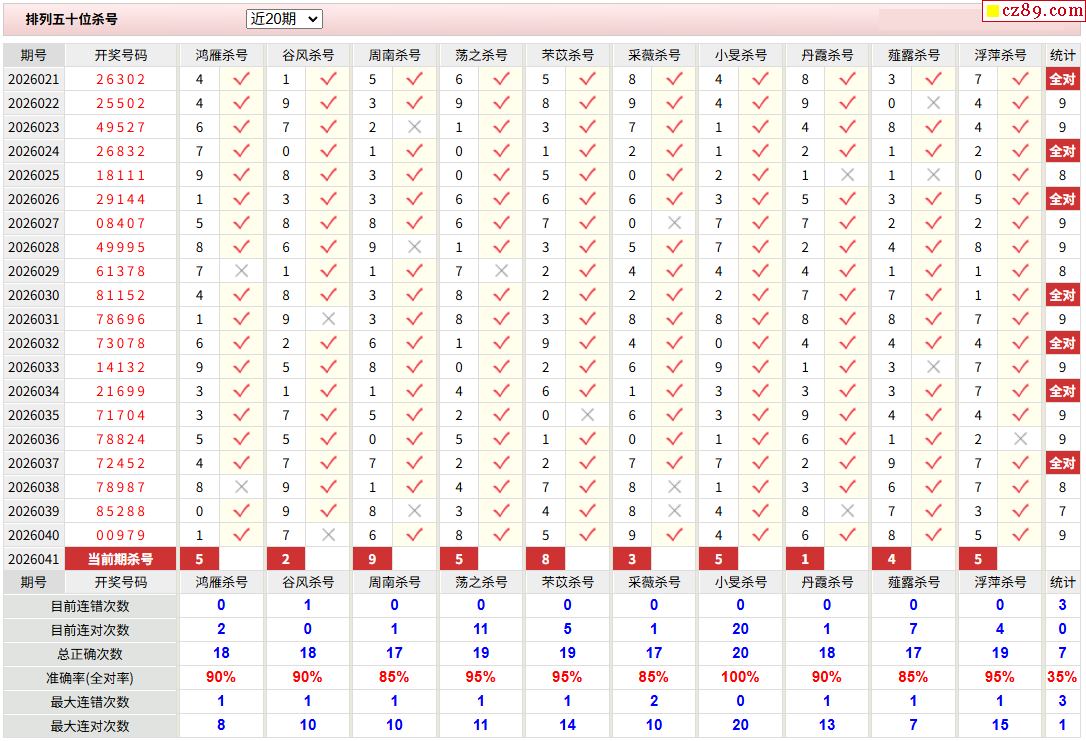1086x741 pixels.
Task: Select the 丹霞 cross icon in row 2026025
Action: (847, 175)
